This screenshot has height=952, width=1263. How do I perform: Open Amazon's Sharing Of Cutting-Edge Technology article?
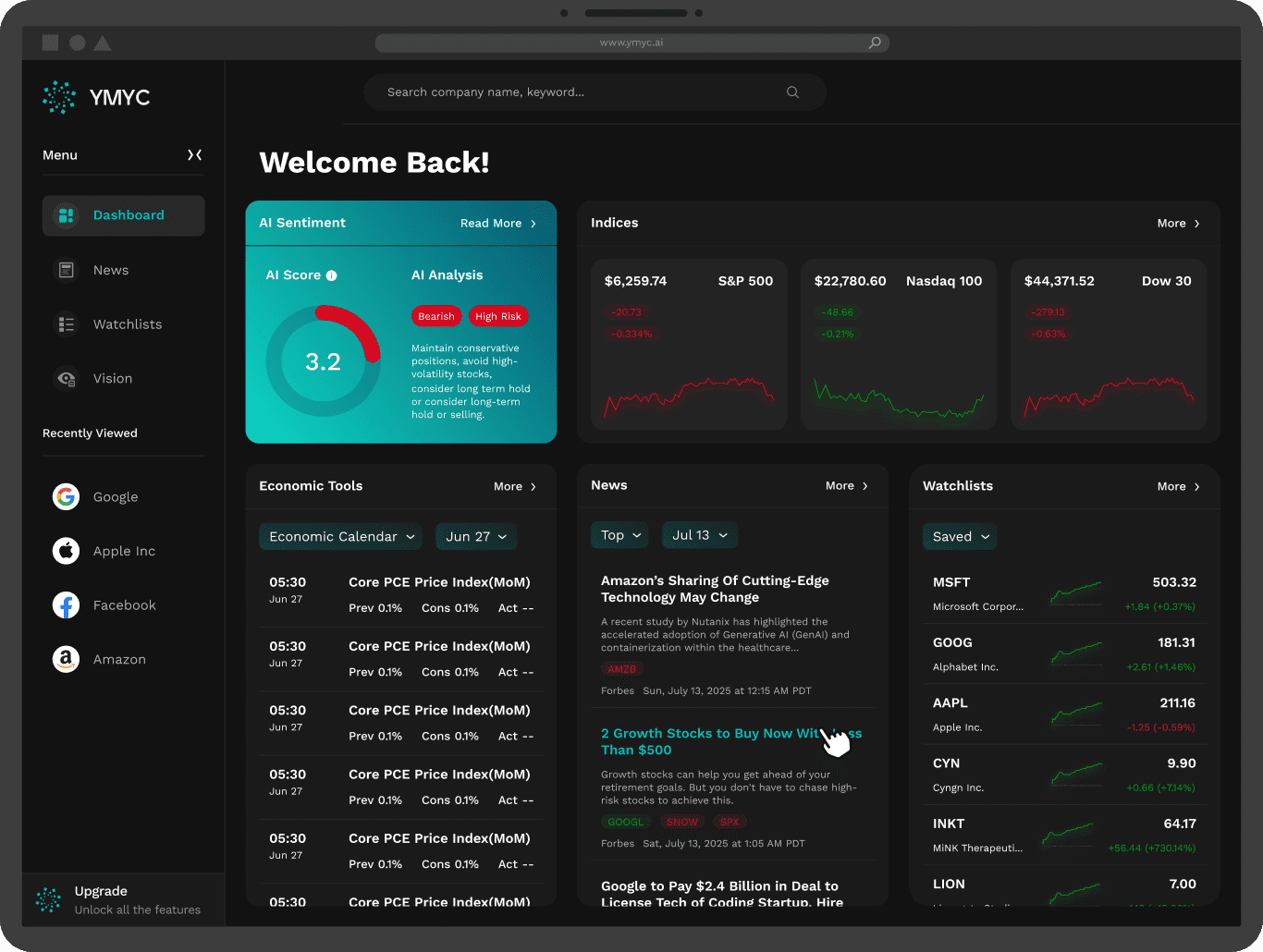click(x=715, y=589)
